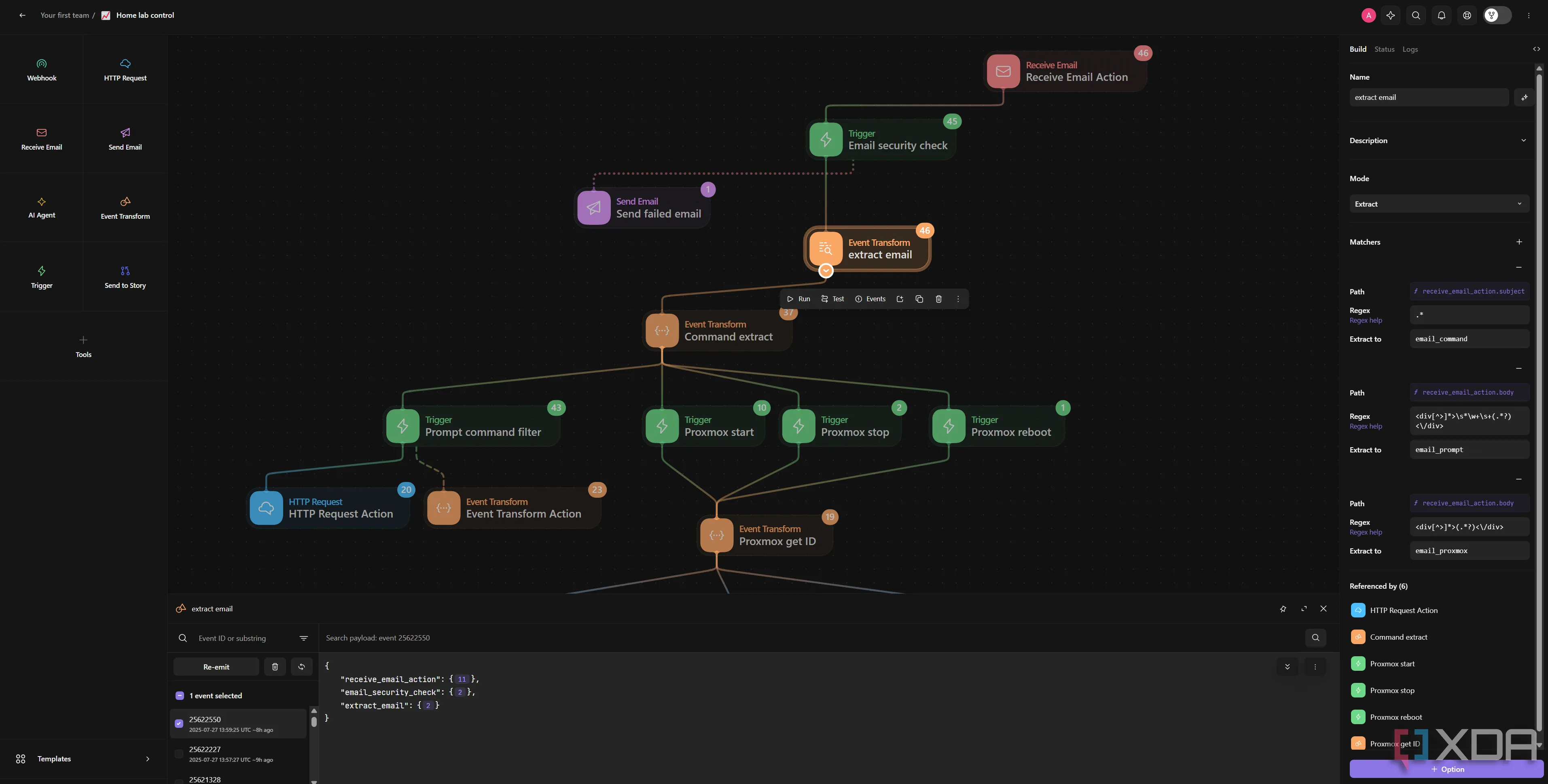Expand the Description section

pos(1523,141)
